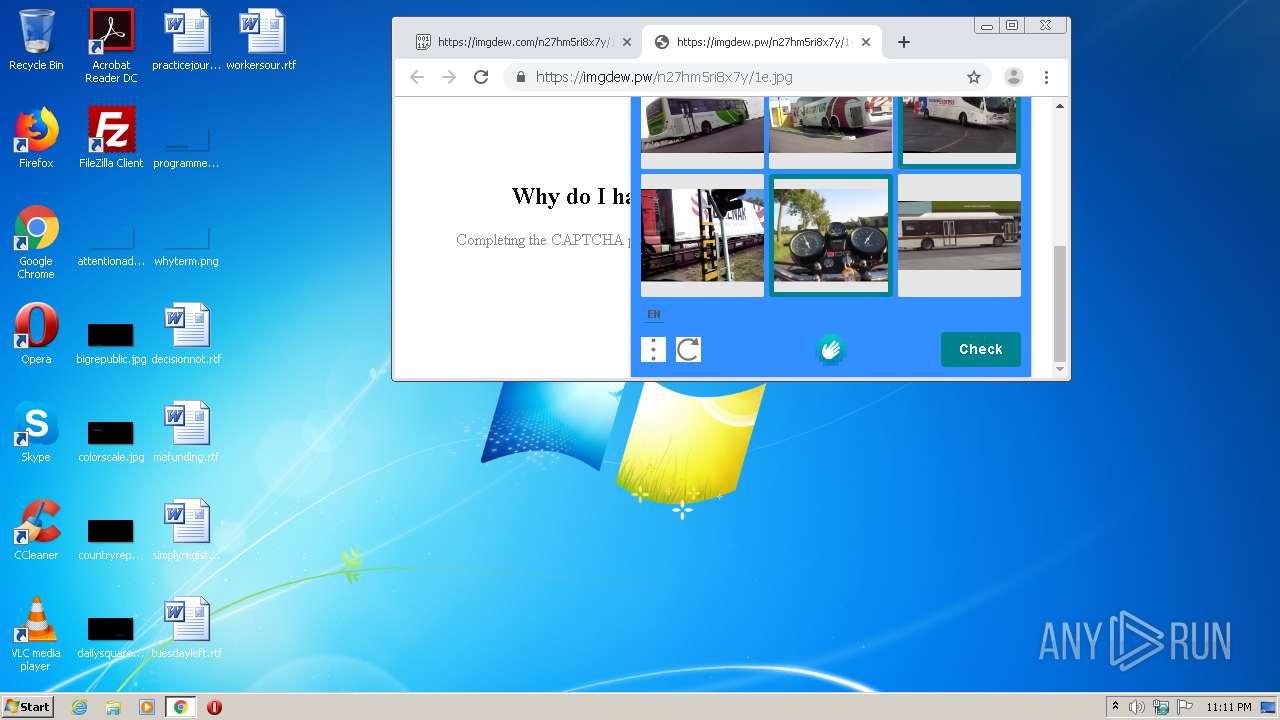Open the volume control in tray
The width and height of the screenshot is (1280, 720).
pos(1137,707)
